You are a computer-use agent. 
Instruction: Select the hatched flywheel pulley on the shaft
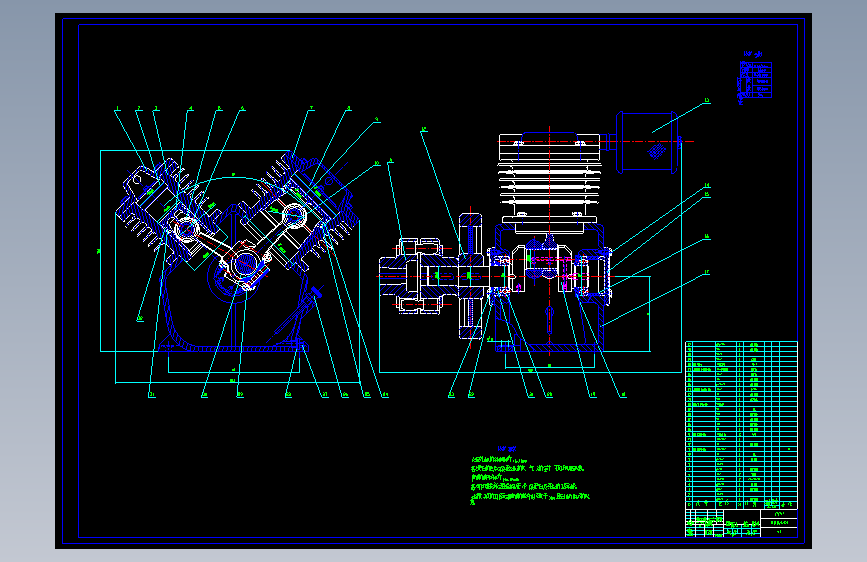[x=471, y=275]
